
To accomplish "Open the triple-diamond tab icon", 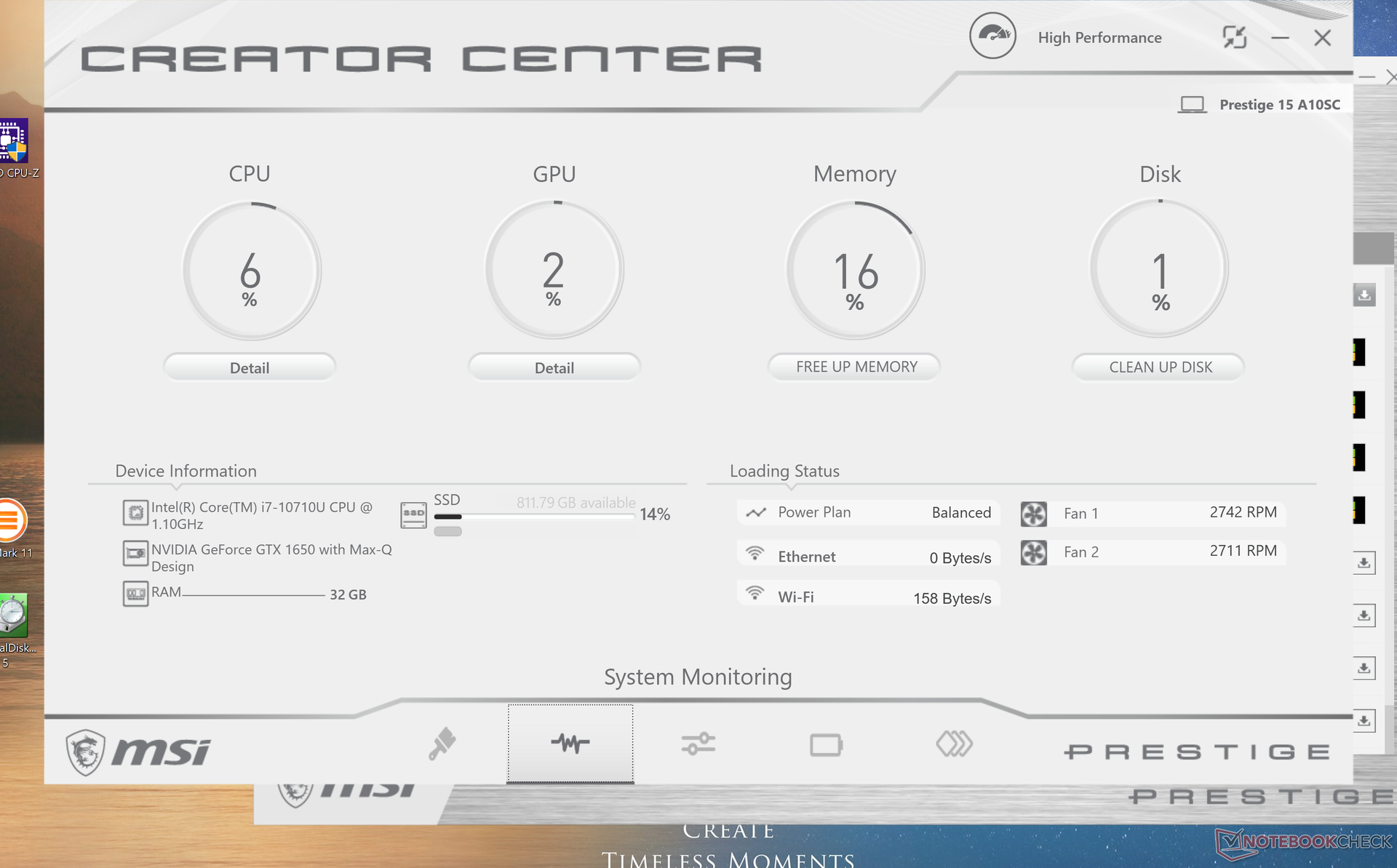I will (954, 744).
